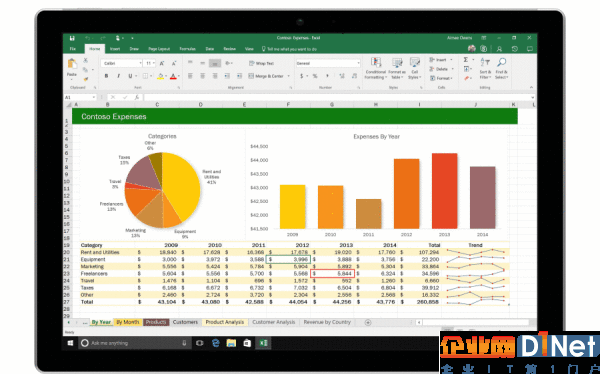Add a new sheet with plus button
This screenshot has height=374, width=600.
point(368,322)
